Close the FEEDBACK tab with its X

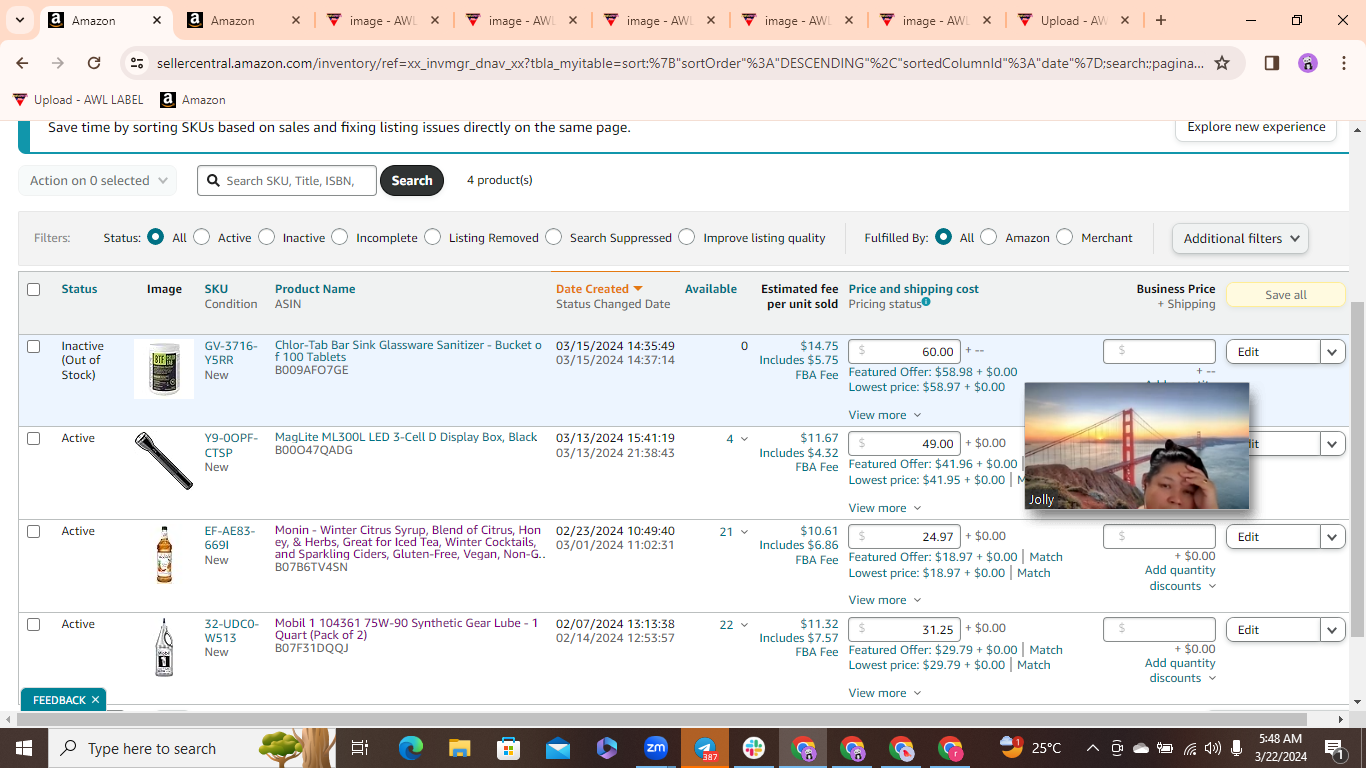pyautogui.click(x=95, y=700)
